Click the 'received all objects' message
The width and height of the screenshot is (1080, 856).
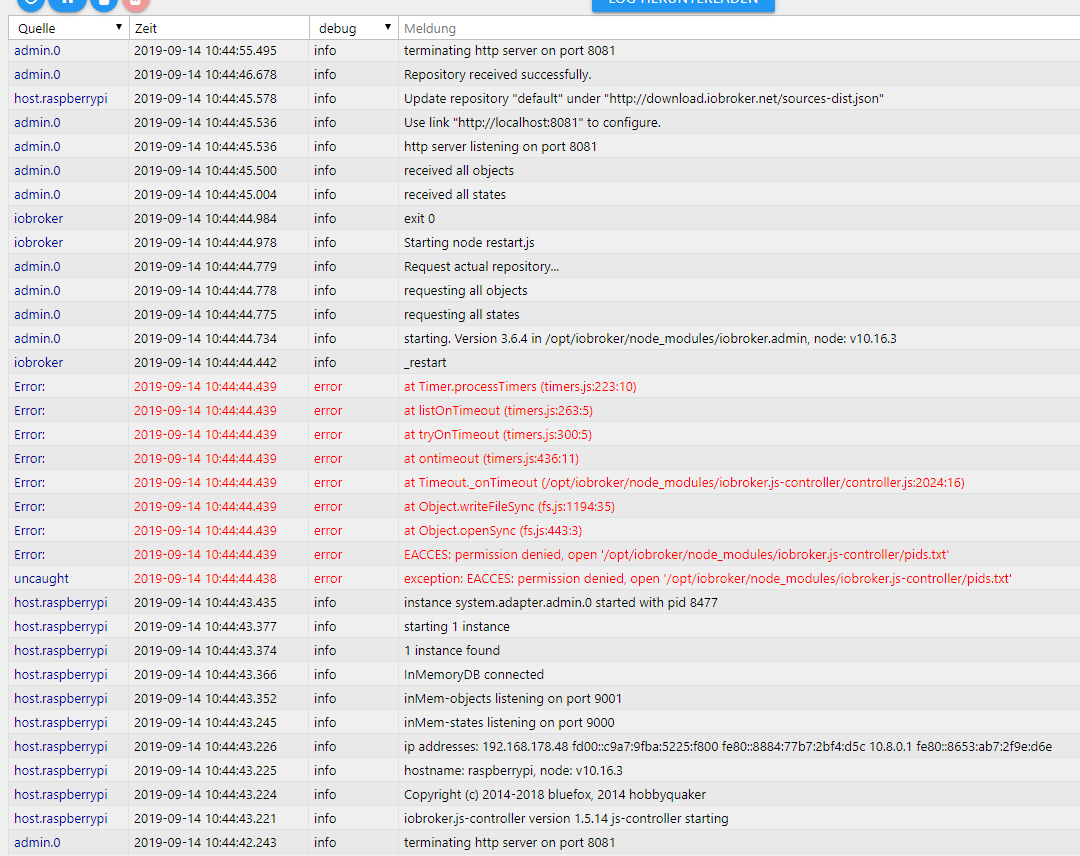coord(459,171)
